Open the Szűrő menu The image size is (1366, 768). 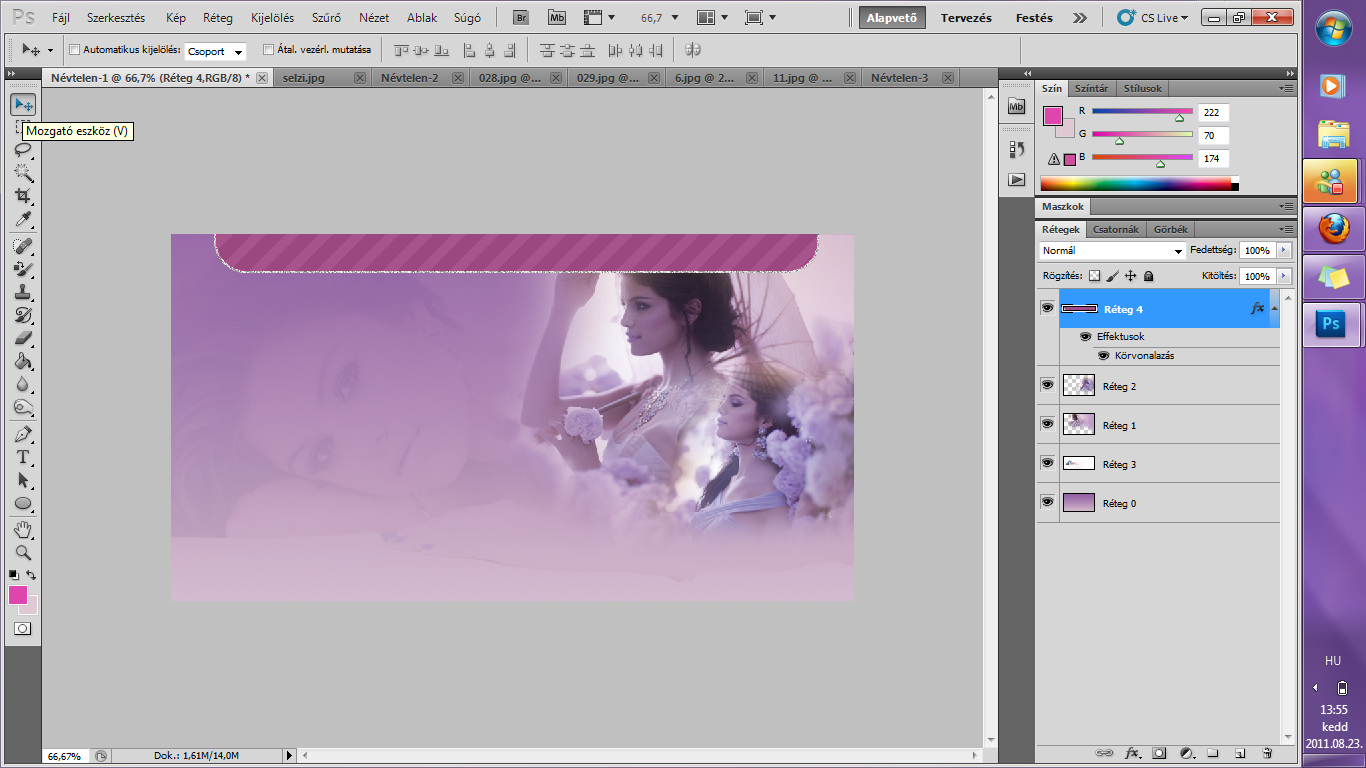pos(325,18)
